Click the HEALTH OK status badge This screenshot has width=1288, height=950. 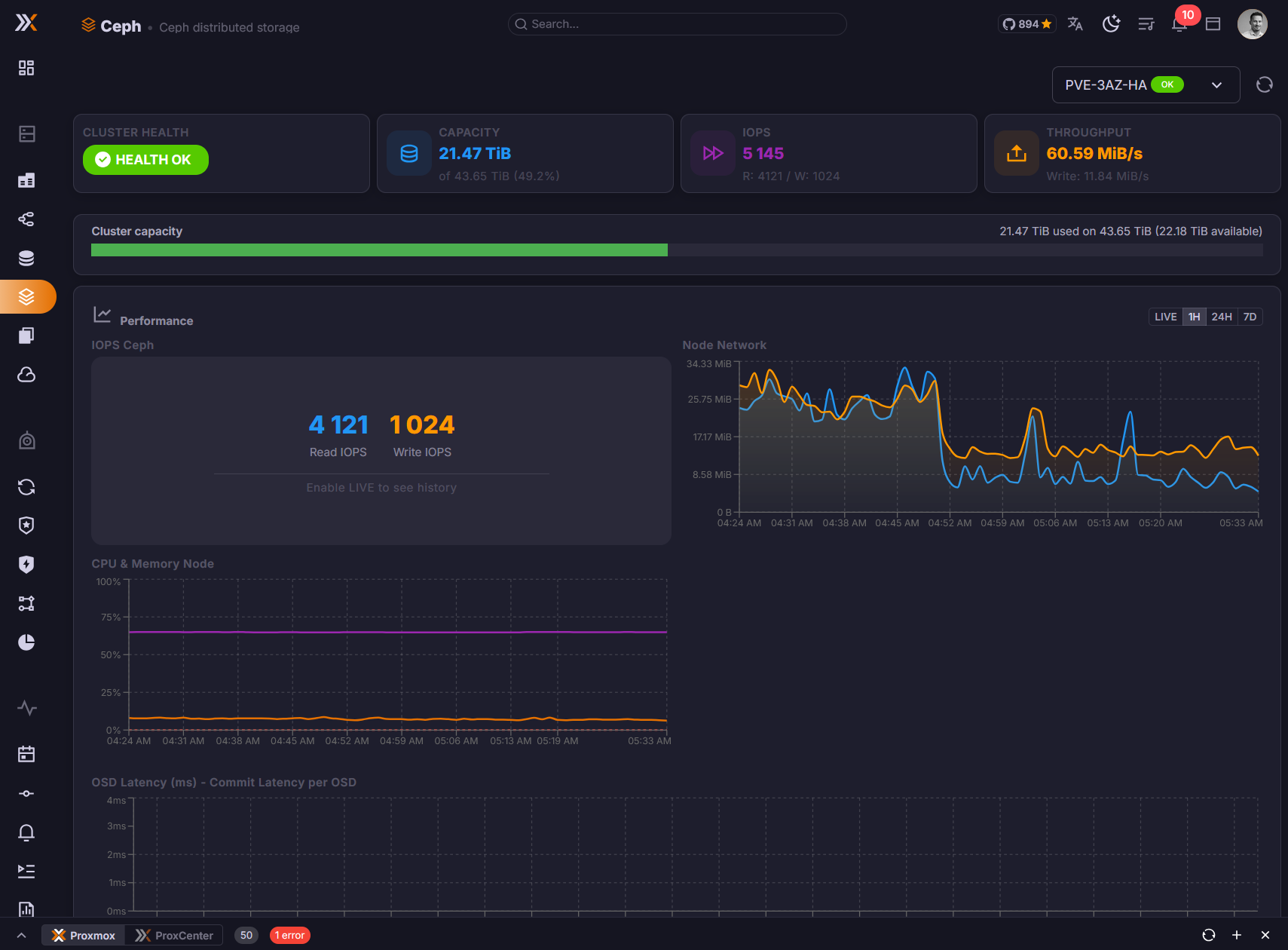145,160
